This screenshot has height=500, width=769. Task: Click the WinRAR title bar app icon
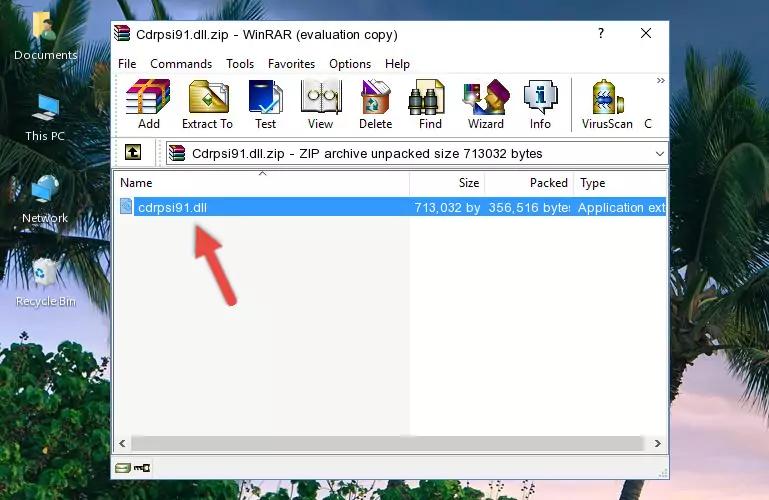pyautogui.click(x=122, y=34)
